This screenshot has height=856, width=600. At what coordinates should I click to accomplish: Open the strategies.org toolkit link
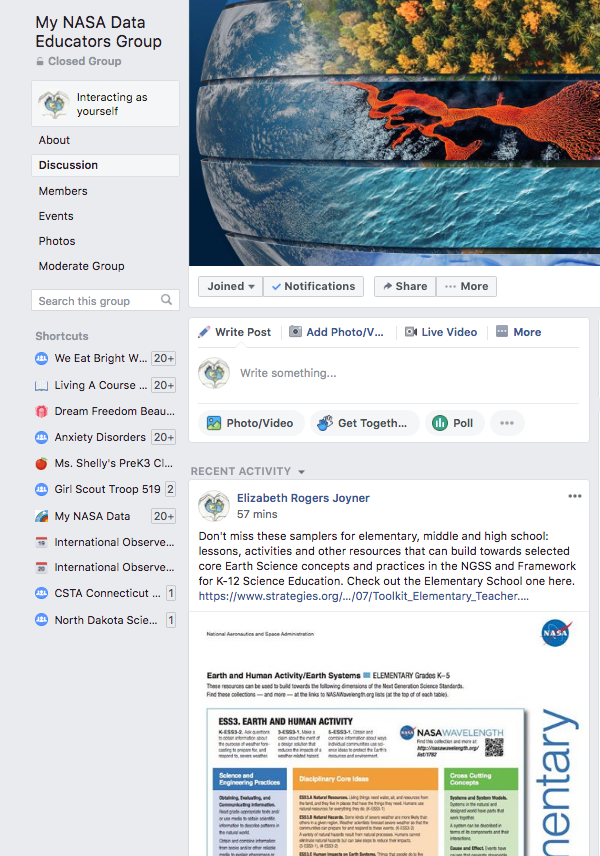[364, 596]
